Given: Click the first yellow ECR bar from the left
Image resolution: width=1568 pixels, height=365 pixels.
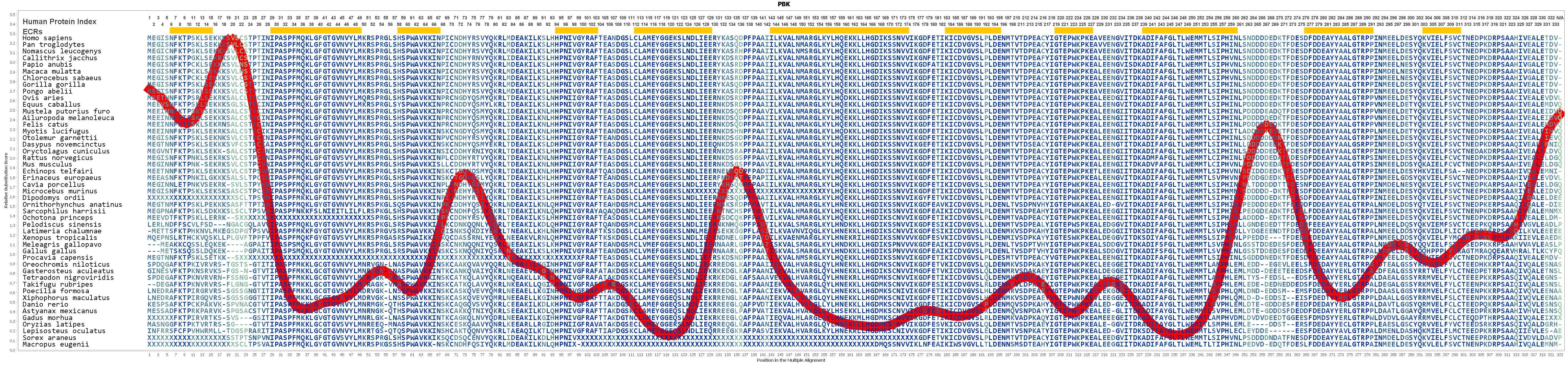Looking at the screenshot, I should (x=191, y=30).
